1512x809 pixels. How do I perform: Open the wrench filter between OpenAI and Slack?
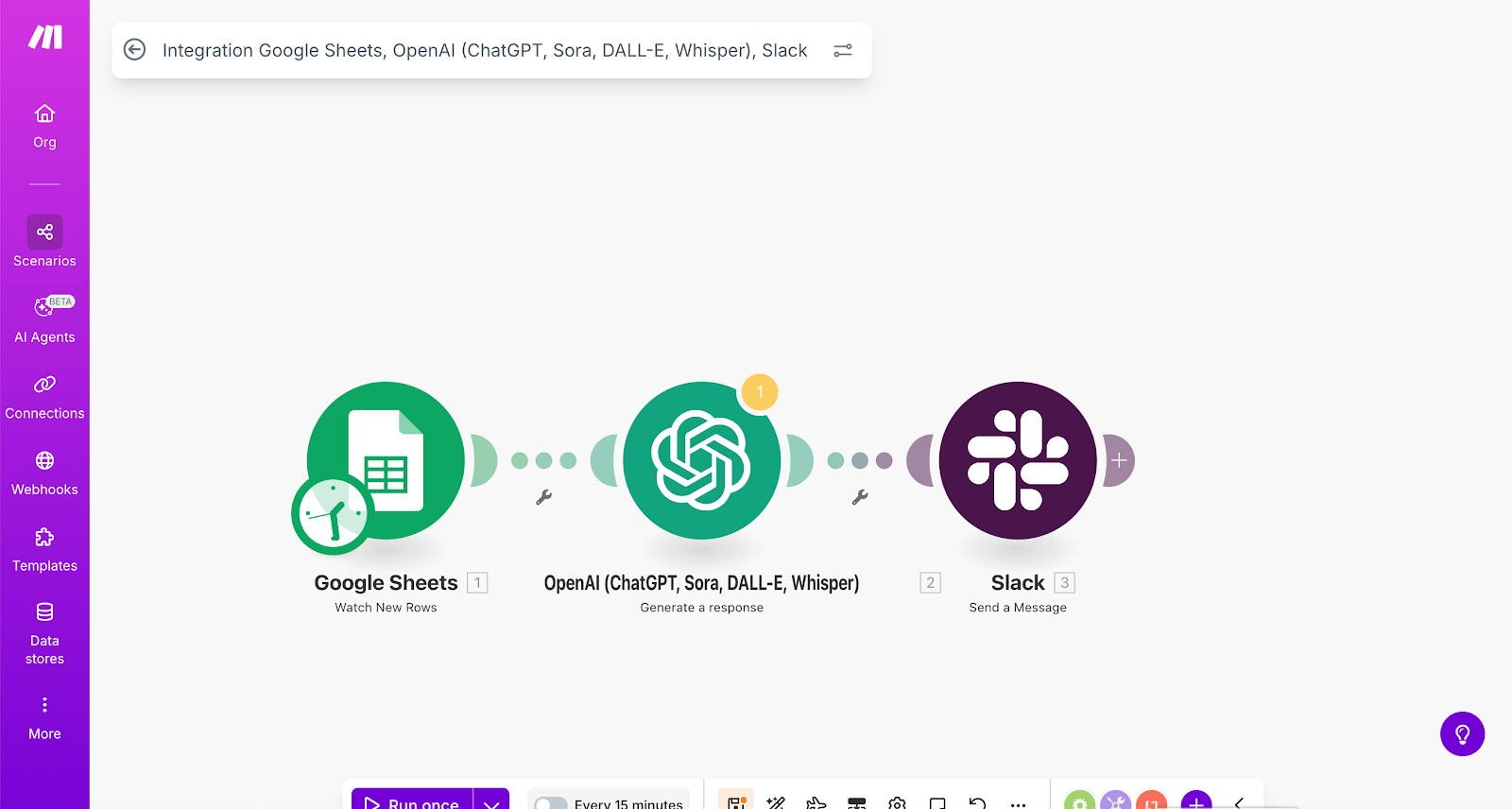coord(860,497)
